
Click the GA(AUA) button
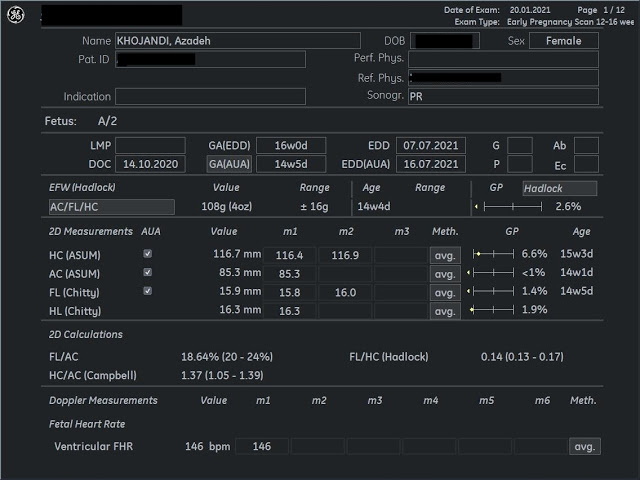(229, 164)
